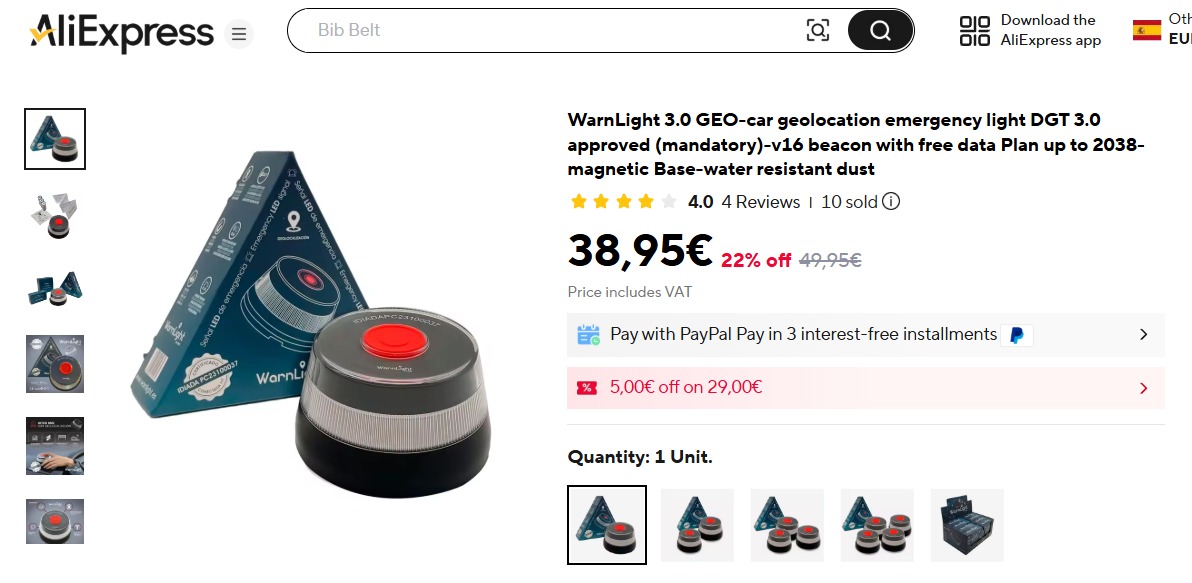Open the 4 Reviews link
Image resolution: width=1192 pixels, height=583 pixels.
pos(760,202)
